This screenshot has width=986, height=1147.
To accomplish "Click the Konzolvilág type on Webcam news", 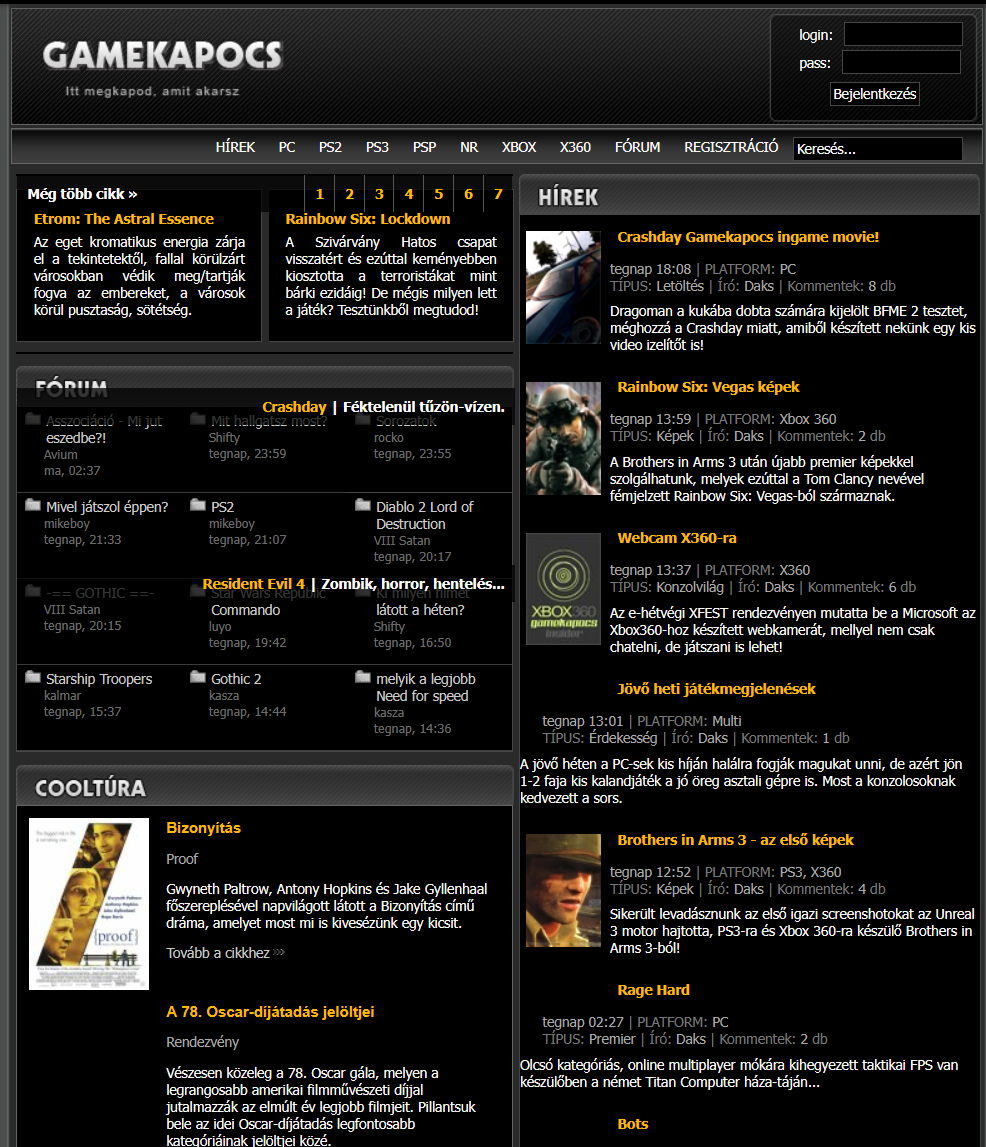I will tap(690, 587).
